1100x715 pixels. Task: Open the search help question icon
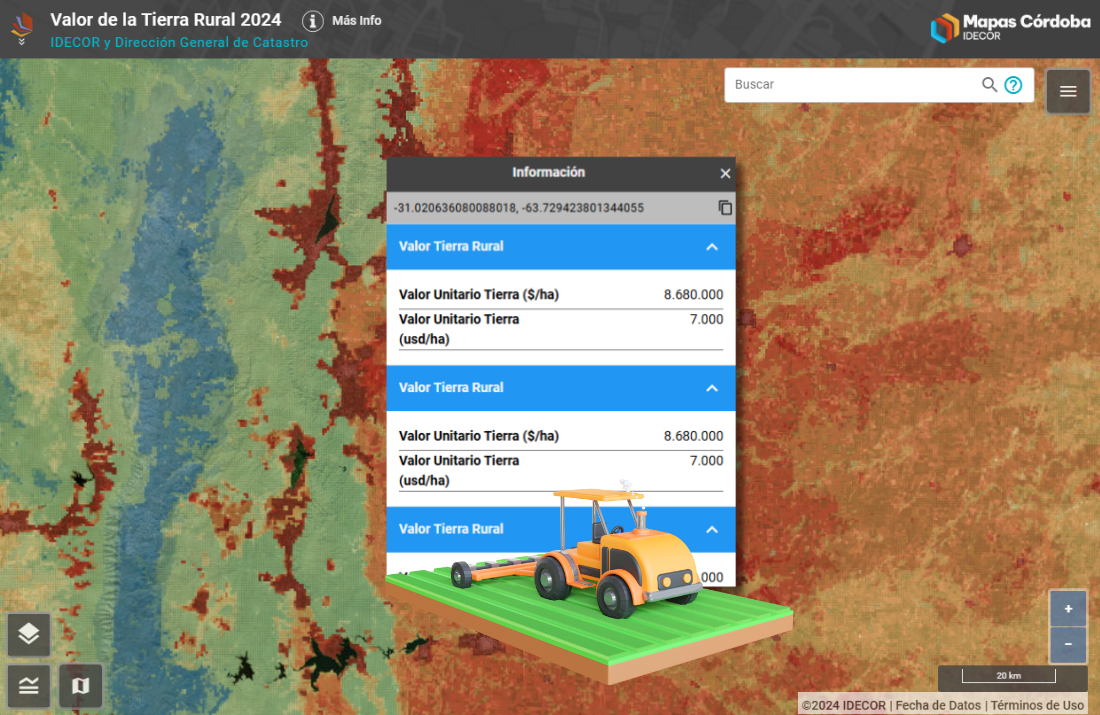click(1013, 85)
